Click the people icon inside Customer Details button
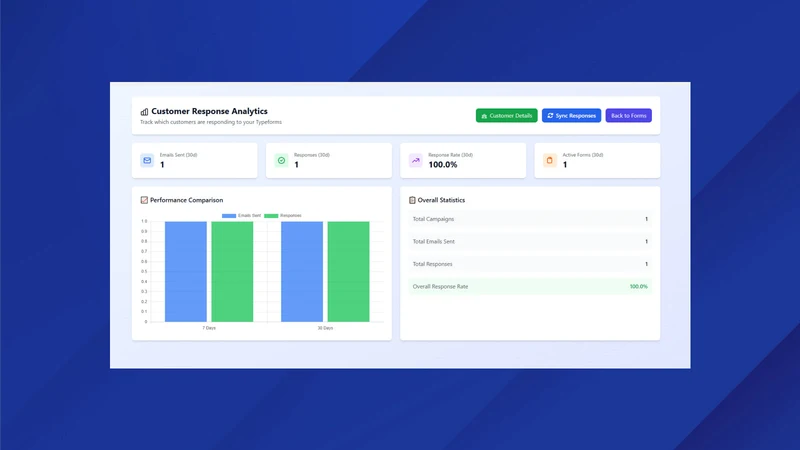The height and width of the screenshot is (450, 800). pyautogui.click(x=484, y=116)
